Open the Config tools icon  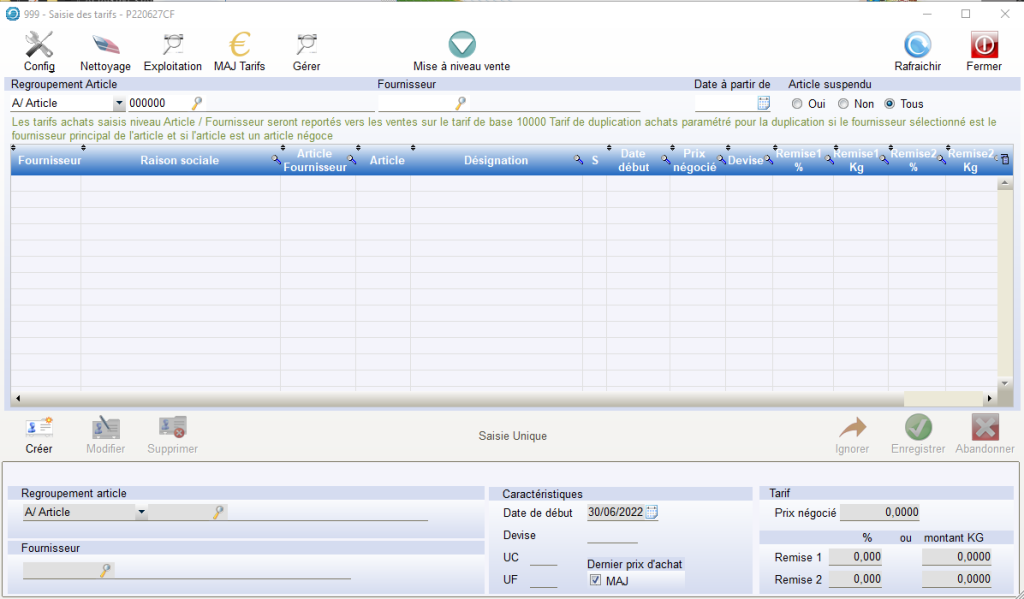(39, 45)
